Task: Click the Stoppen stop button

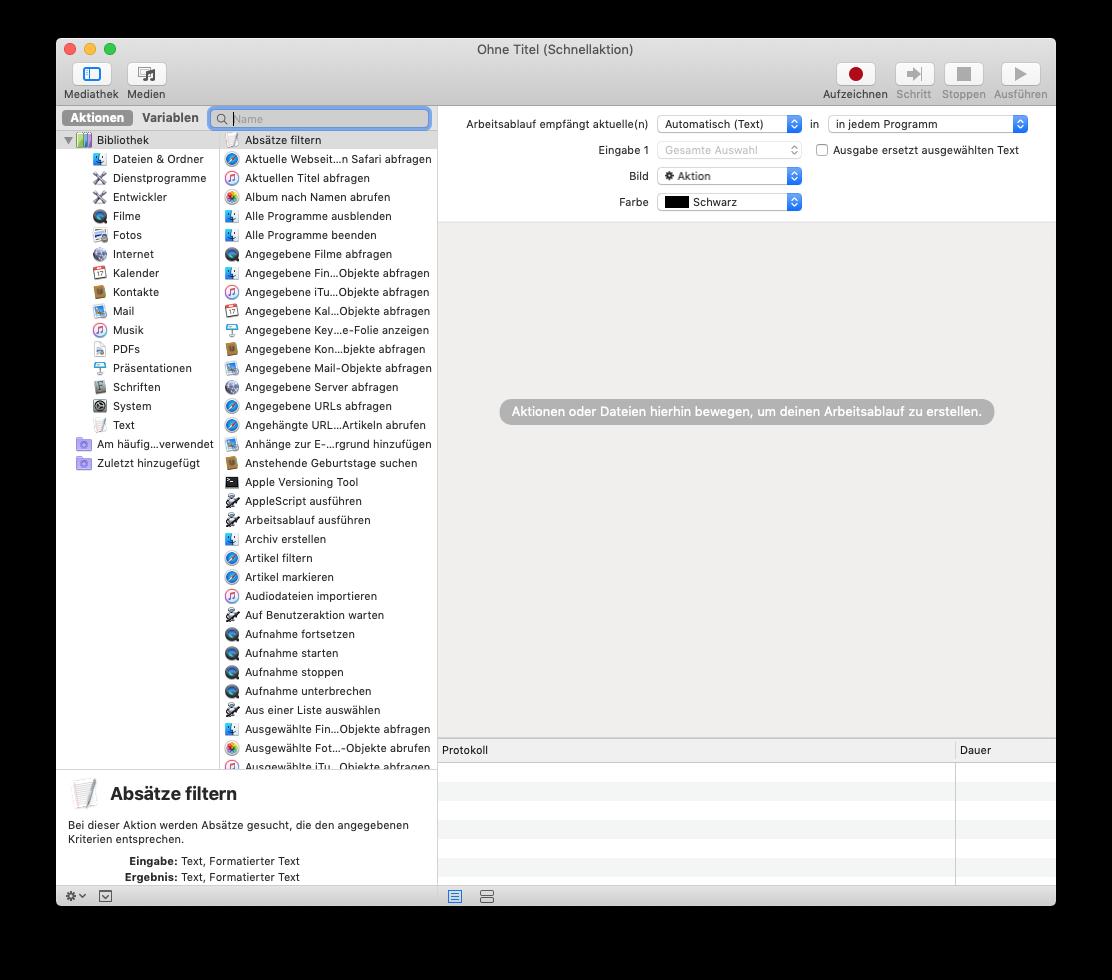Action: [963, 74]
